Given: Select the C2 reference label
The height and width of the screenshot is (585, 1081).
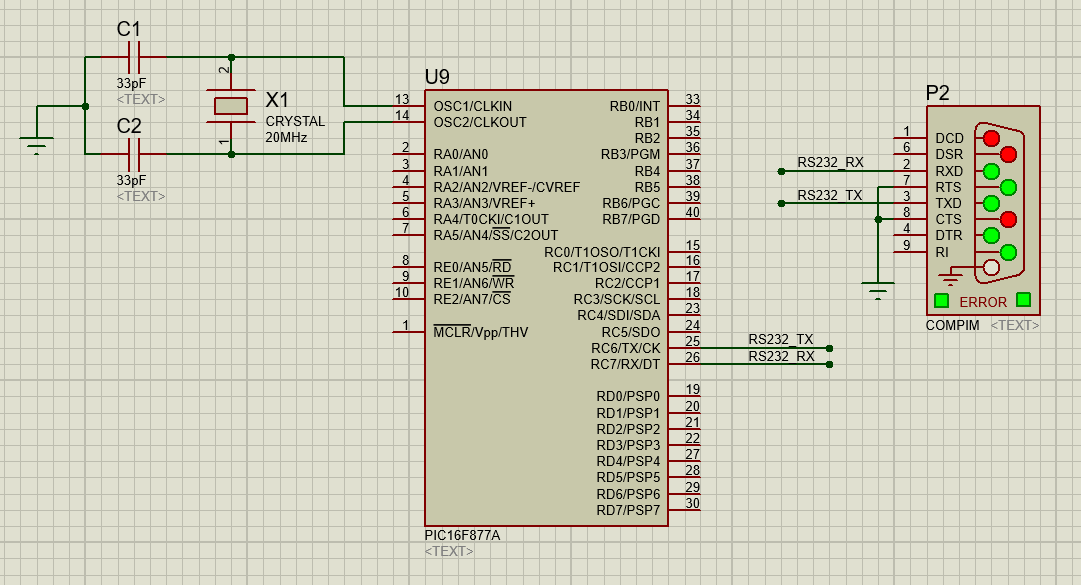Looking at the screenshot, I should (x=129, y=126).
